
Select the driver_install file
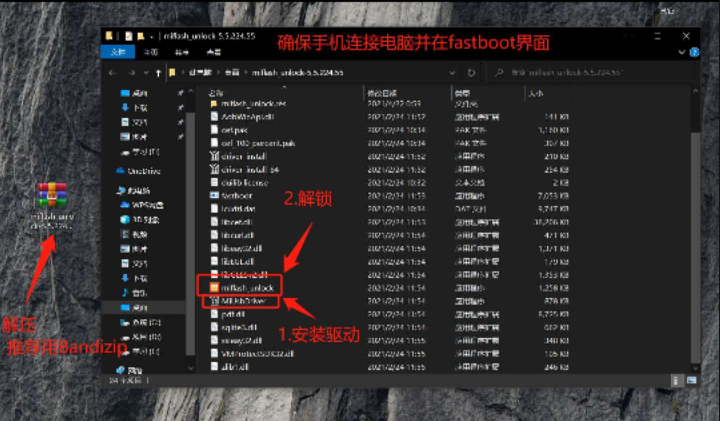tap(240, 156)
